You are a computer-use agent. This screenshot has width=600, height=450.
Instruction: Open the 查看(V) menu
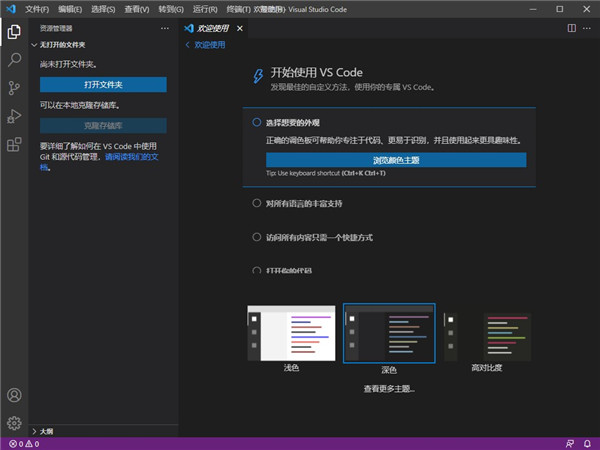click(x=136, y=9)
